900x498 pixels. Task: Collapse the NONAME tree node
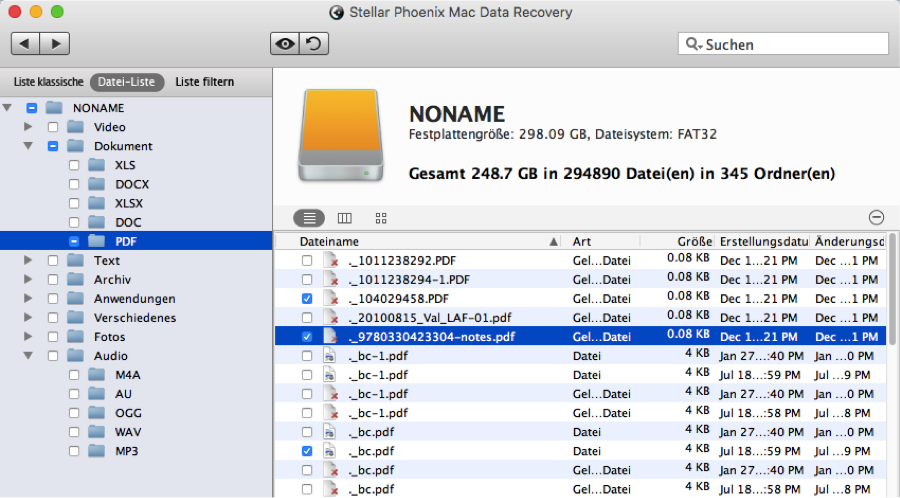(7, 108)
